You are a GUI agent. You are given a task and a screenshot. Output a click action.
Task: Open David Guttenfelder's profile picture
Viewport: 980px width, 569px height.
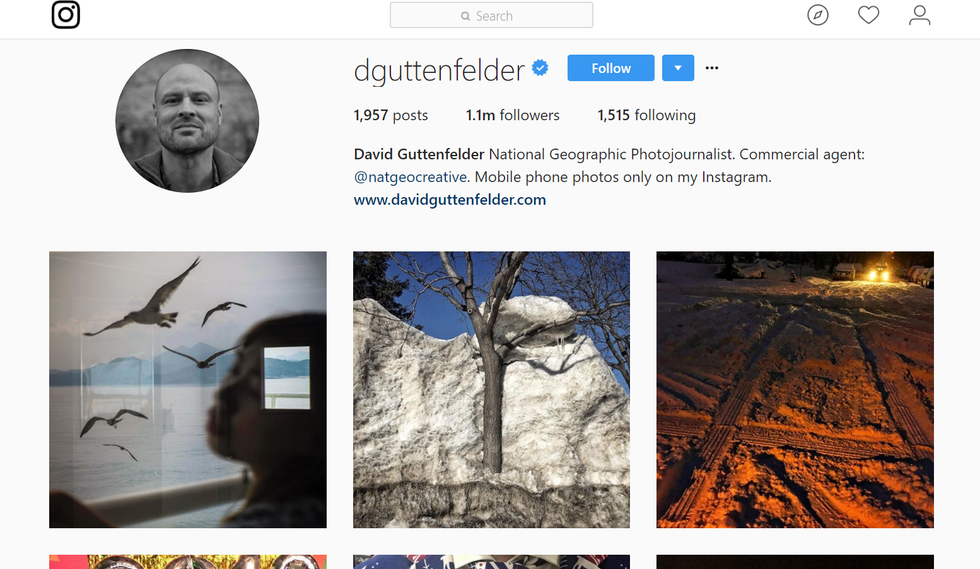[188, 121]
